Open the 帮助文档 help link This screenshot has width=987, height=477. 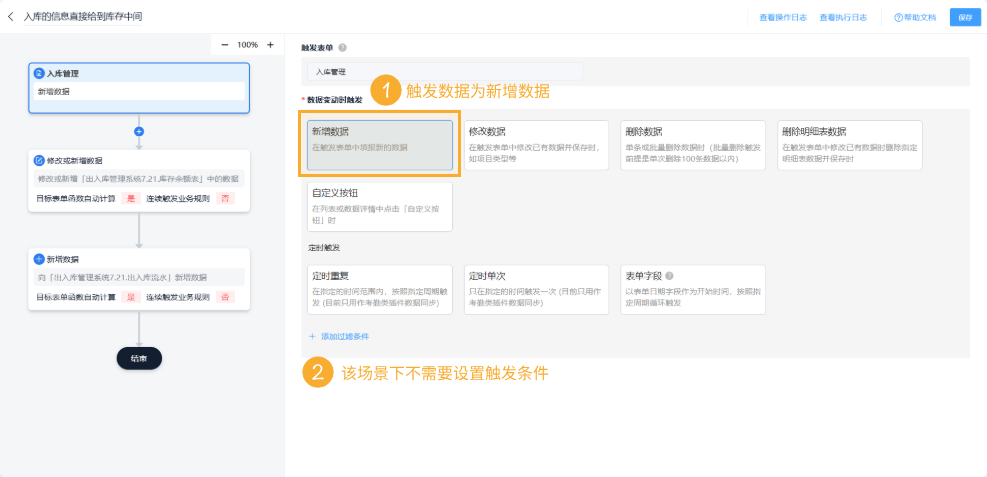[915, 17]
